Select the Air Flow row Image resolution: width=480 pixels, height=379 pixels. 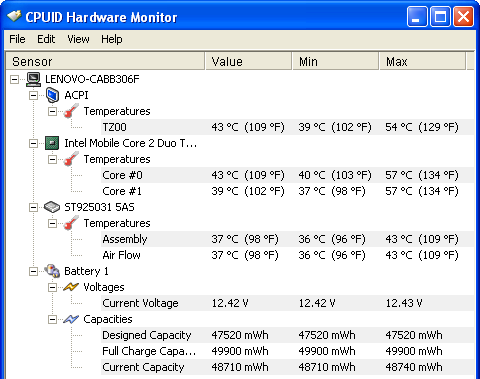[x=287, y=255]
